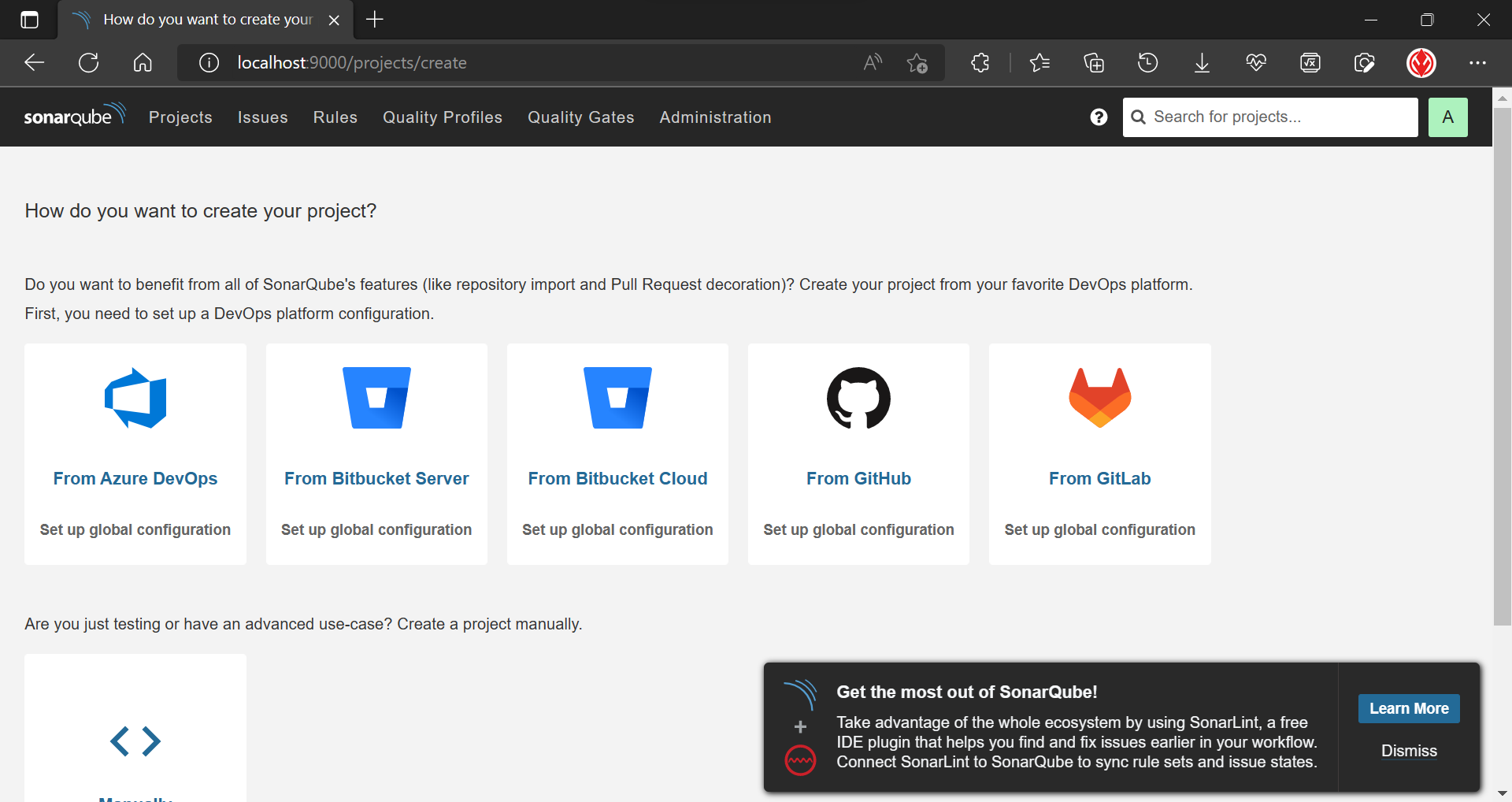1512x802 pixels.
Task: Click the Azure DevOps logo icon
Action: tap(135, 398)
